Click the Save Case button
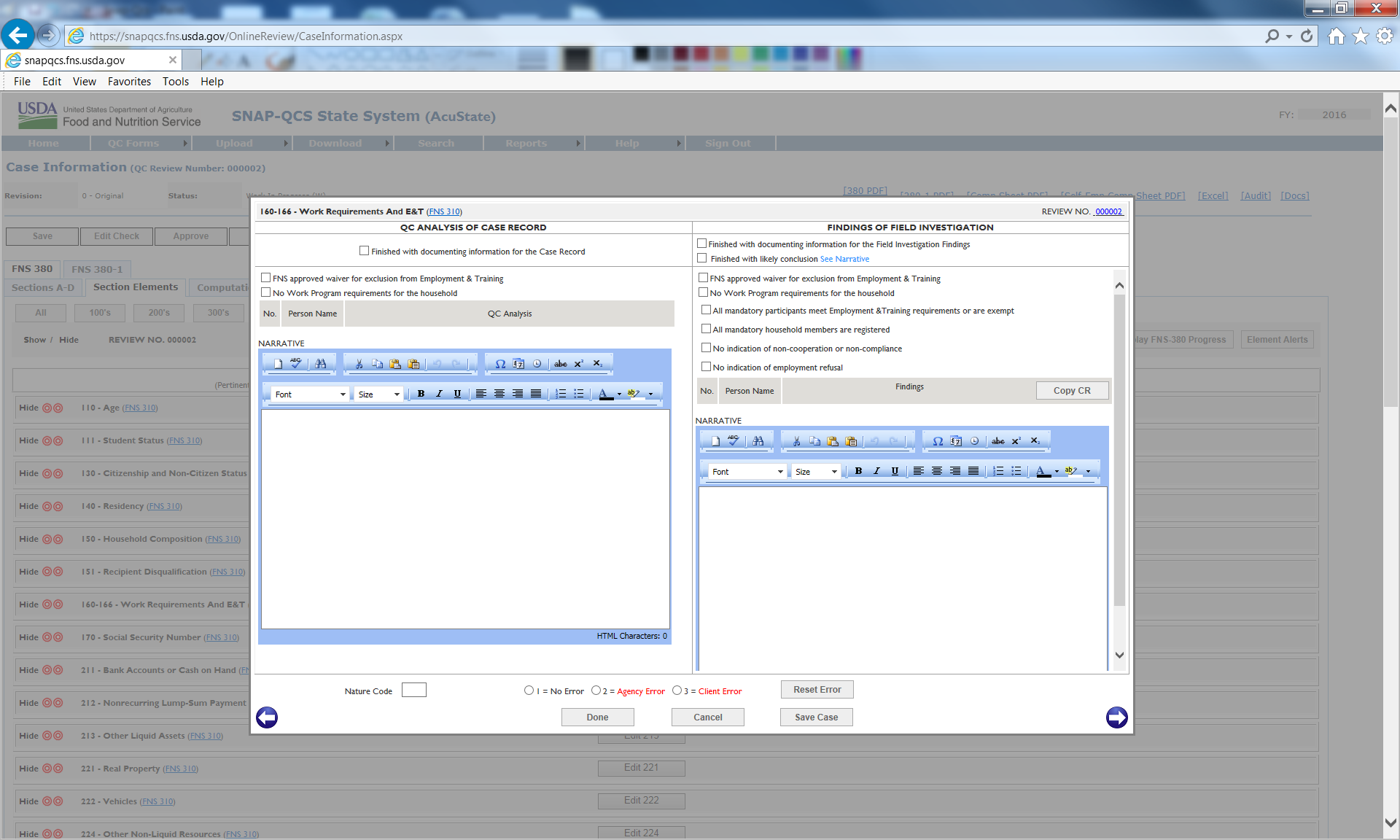The width and height of the screenshot is (1400, 840). point(816,717)
